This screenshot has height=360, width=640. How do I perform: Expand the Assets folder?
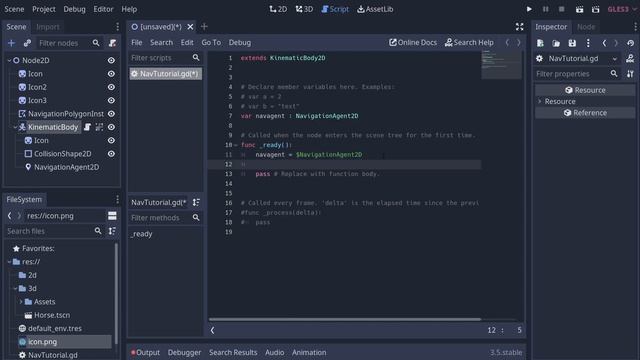pos(21,302)
